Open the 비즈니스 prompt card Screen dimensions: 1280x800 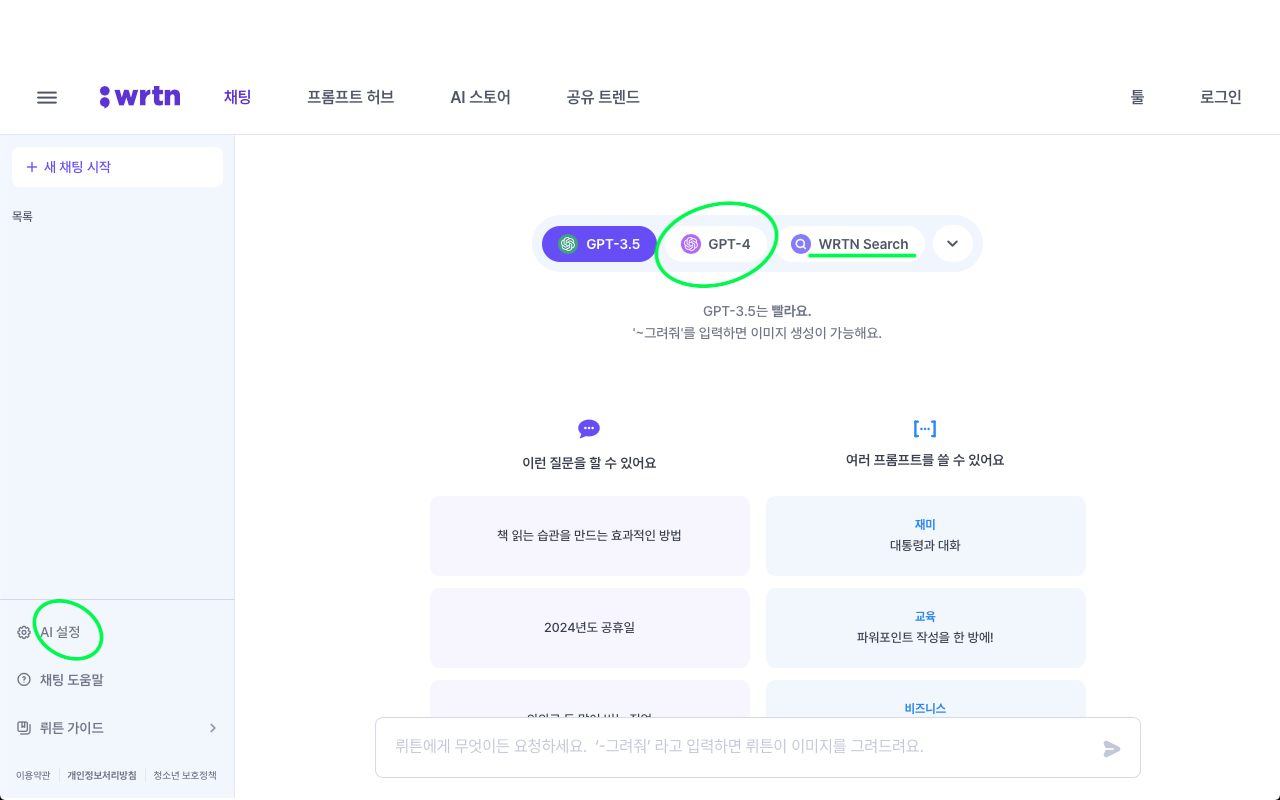tap(925, 700)
